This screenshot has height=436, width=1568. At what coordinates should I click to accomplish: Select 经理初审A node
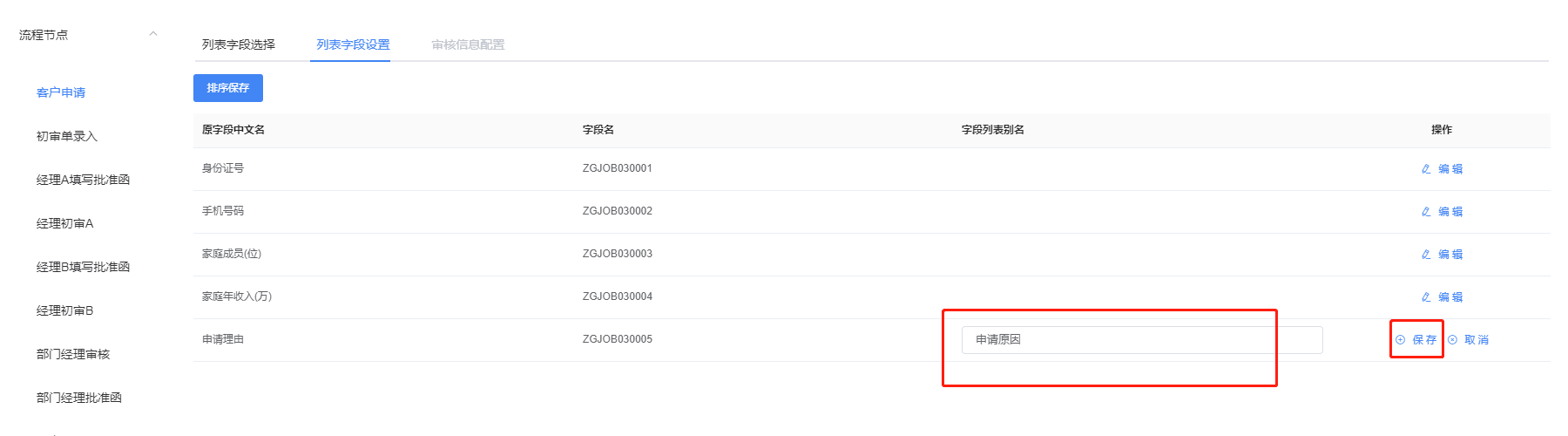point(64,223)
